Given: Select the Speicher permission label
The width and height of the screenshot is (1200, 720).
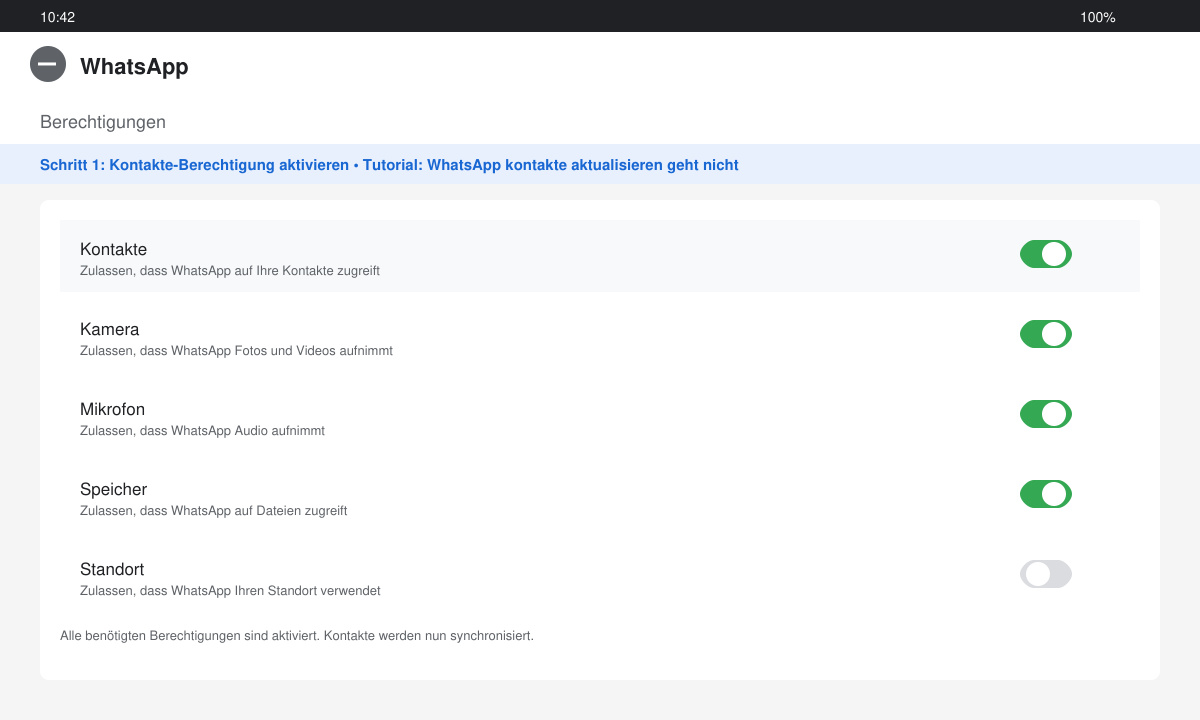Looking at the screenshot, I should pyautogui.click(x=113, y=489).
